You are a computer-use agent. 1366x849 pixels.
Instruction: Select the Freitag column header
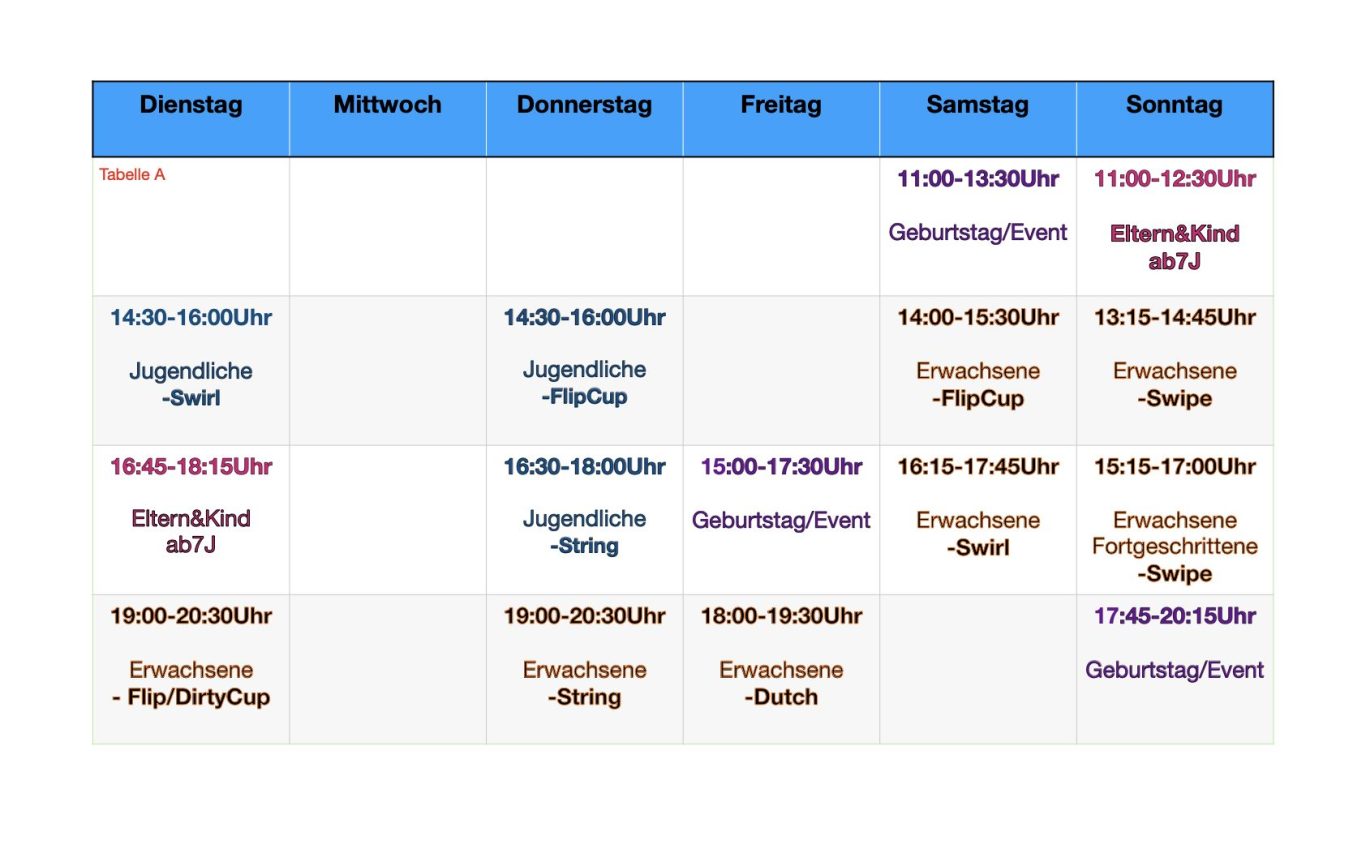(x=781, y=105)
